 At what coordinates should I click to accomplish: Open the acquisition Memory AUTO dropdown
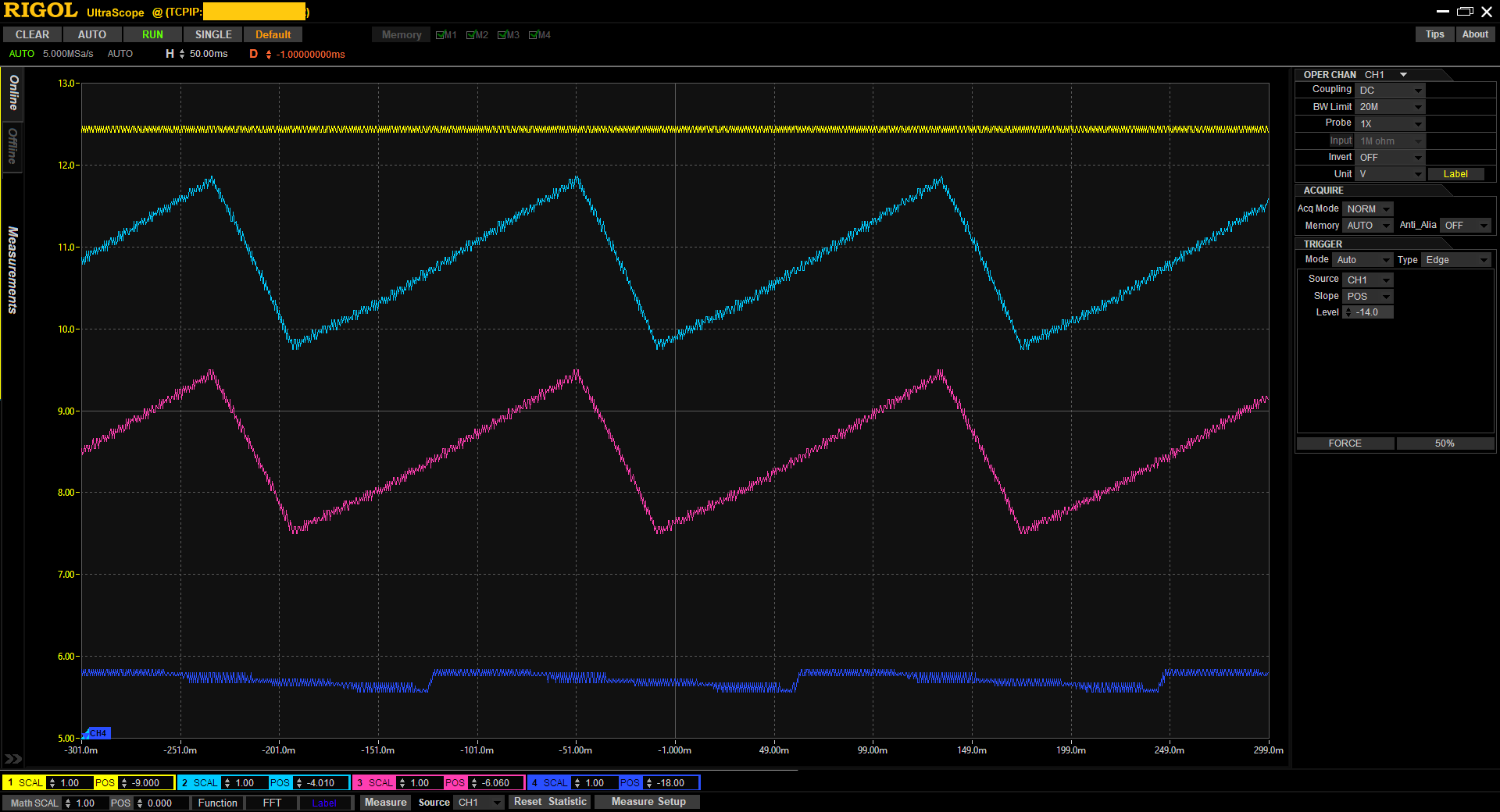click(1368, 226)
